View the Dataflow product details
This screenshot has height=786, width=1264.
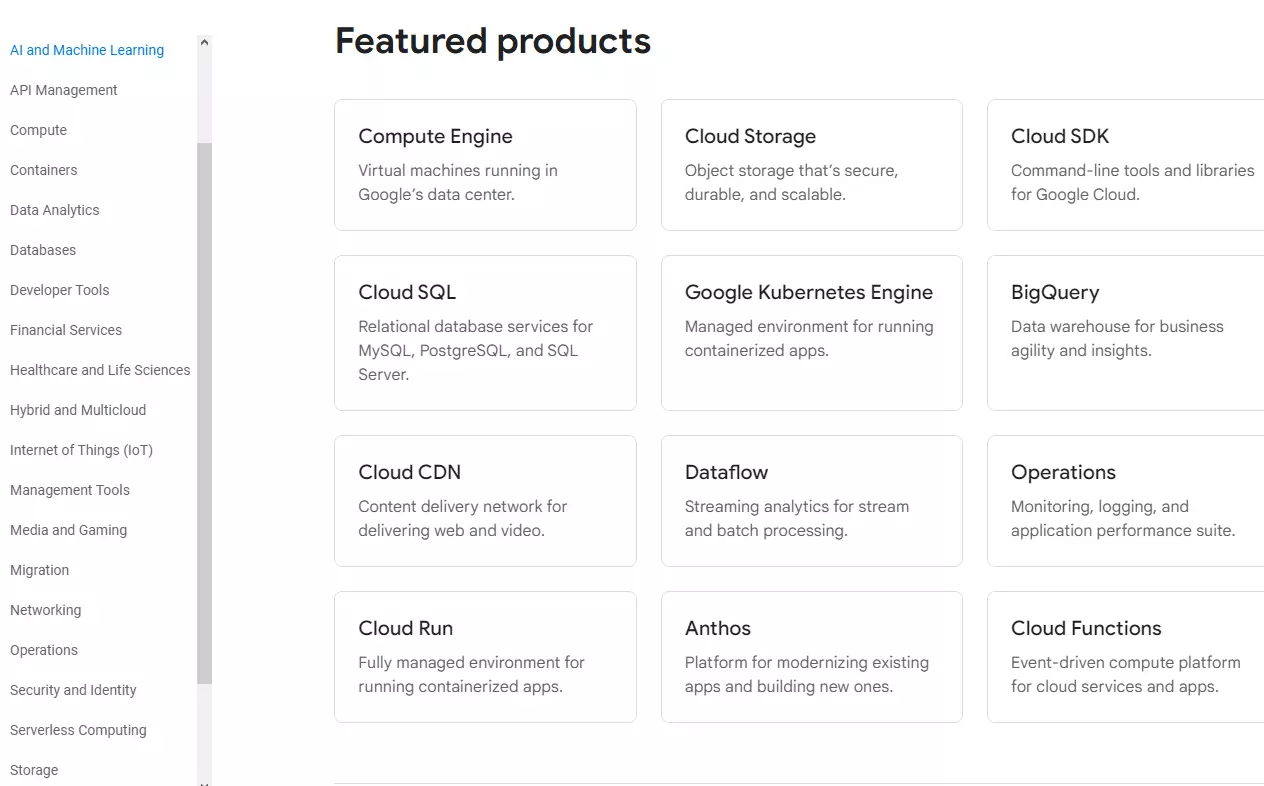point(811,500)
